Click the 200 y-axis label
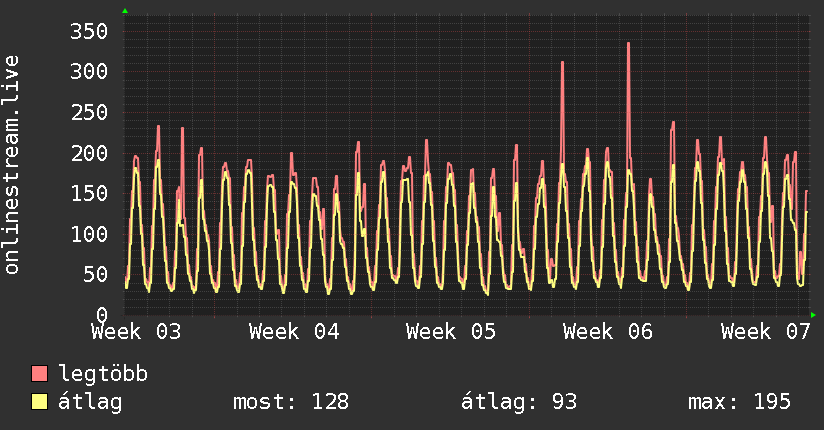The height and width of the screenshot is (430, 824). [89, 153]
